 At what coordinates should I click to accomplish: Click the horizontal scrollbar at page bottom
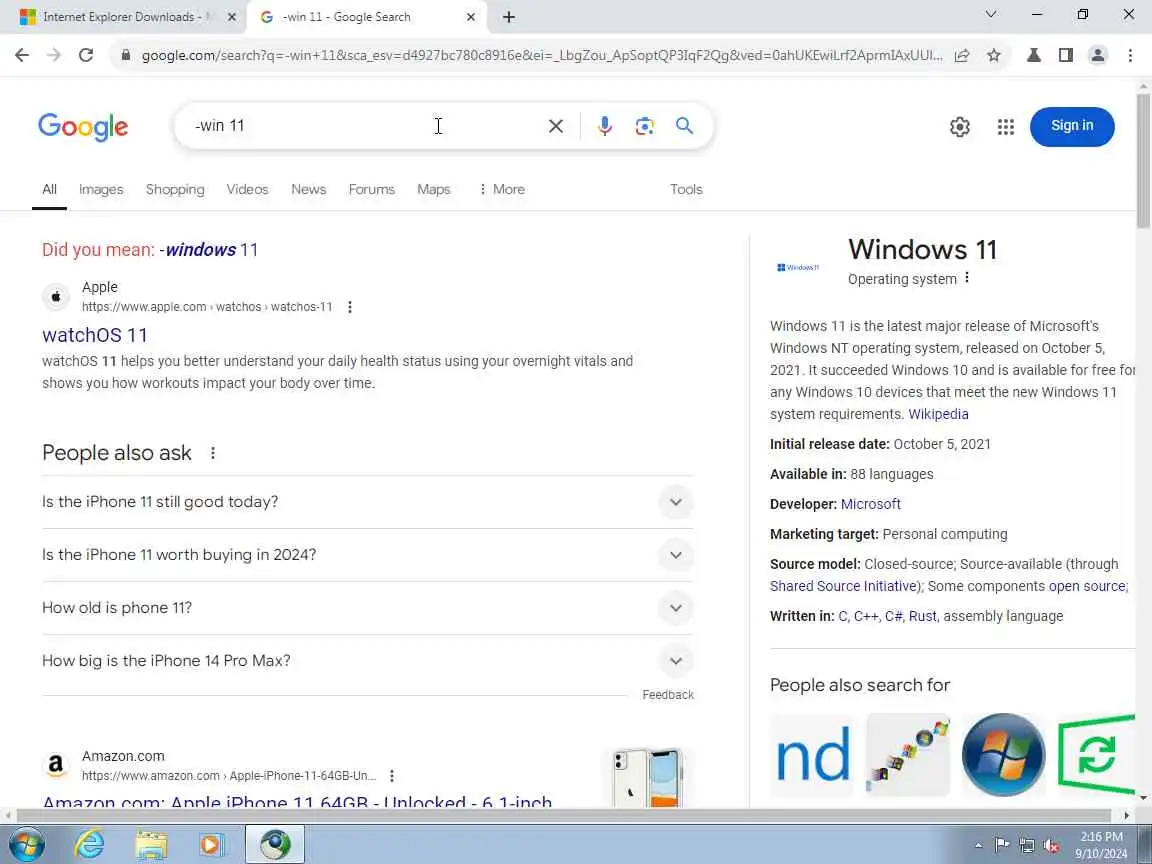click(566, 815)
